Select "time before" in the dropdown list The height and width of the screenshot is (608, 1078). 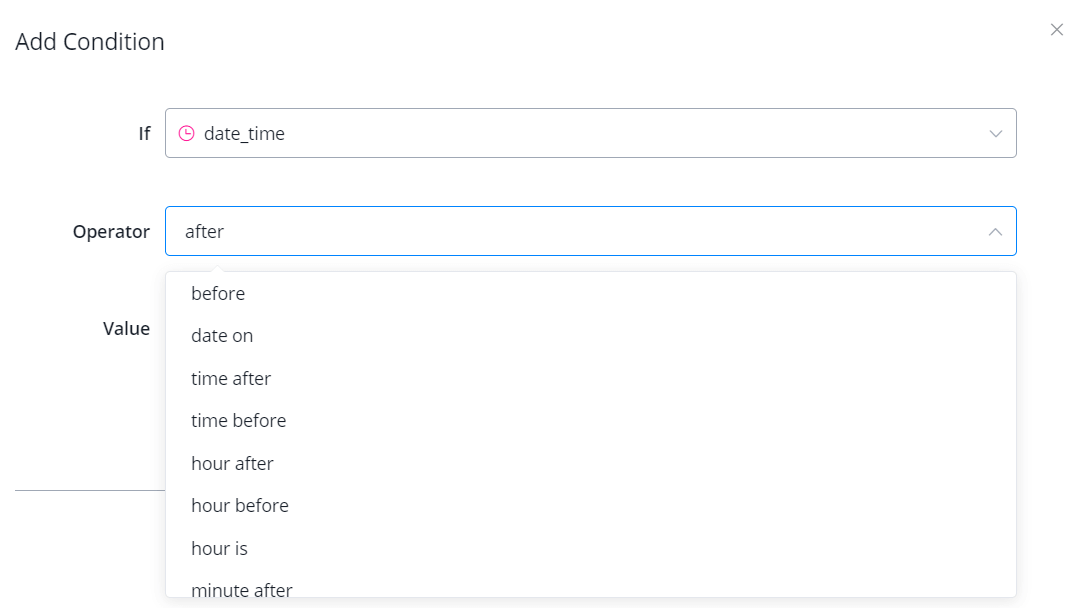238,421
